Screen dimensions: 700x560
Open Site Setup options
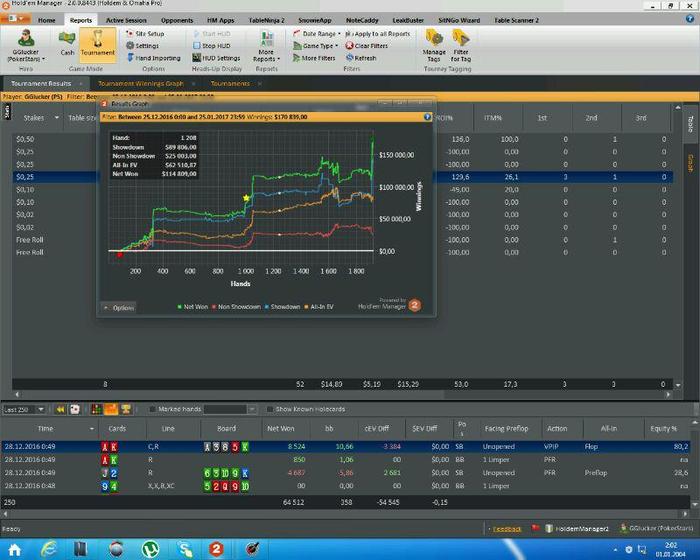145,33
